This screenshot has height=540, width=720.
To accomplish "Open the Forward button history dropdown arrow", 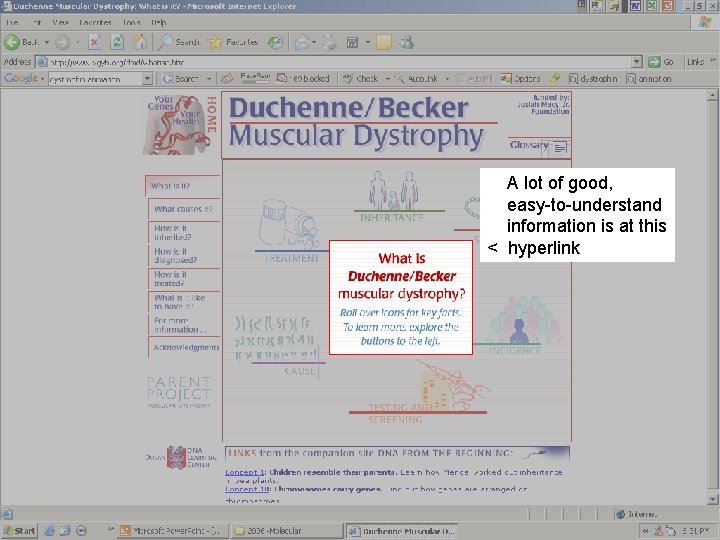I will (78, 42).
